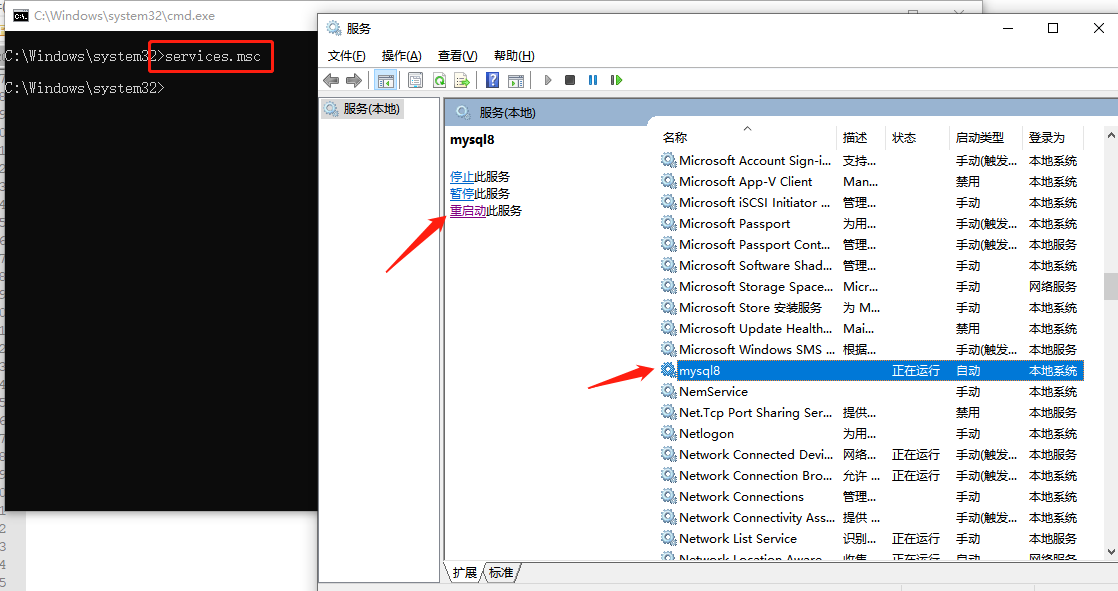Toggle the console tree pane toolbar icon
This screenshot has height=591, width=1118.
(x=386, y=81)
